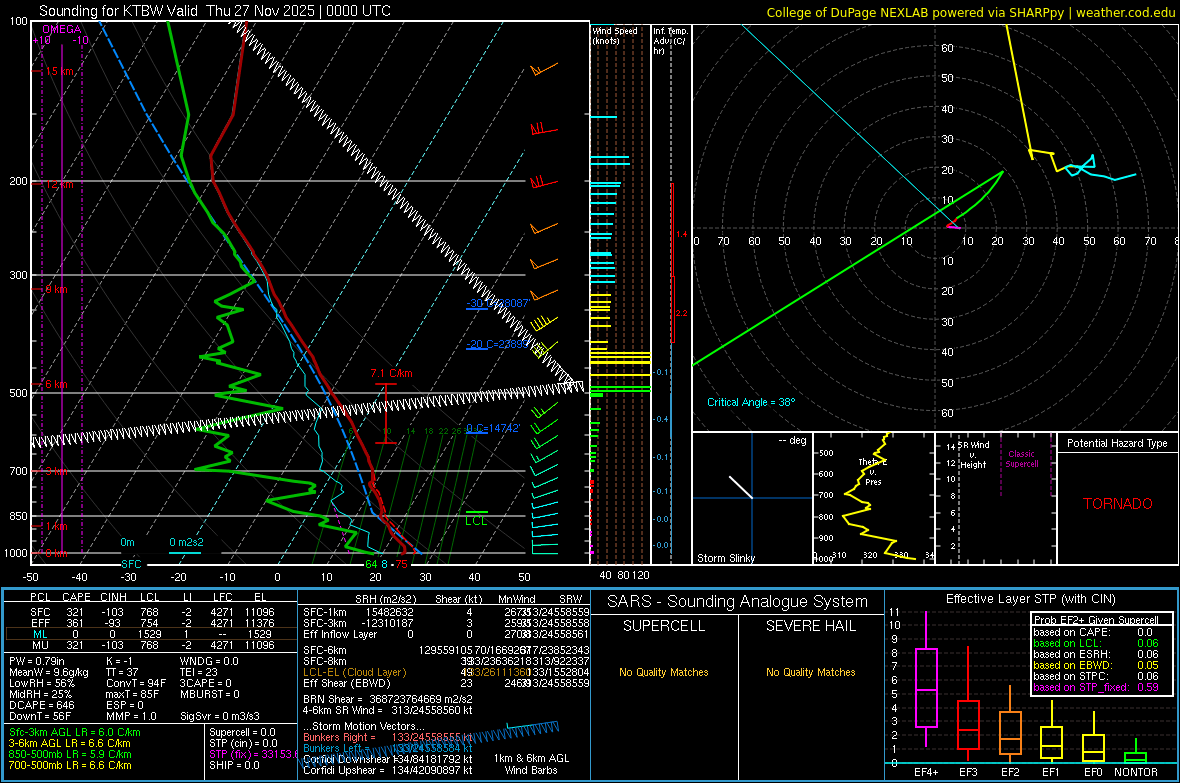This screenshot has height=783, width=1180.
Task: Click the '-20 C=23893'' level label
Action: [x=497, y=344]
